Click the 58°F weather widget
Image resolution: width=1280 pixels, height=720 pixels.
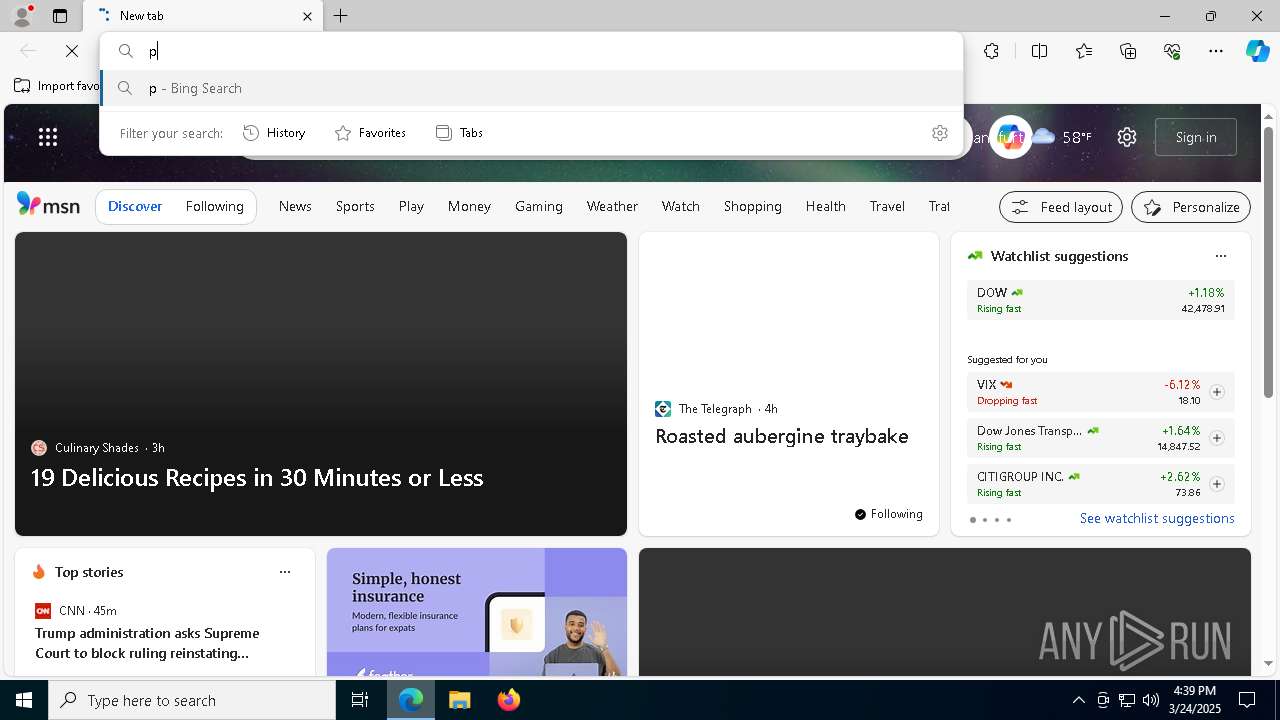pyautogui.click(x=1062, y=137)
